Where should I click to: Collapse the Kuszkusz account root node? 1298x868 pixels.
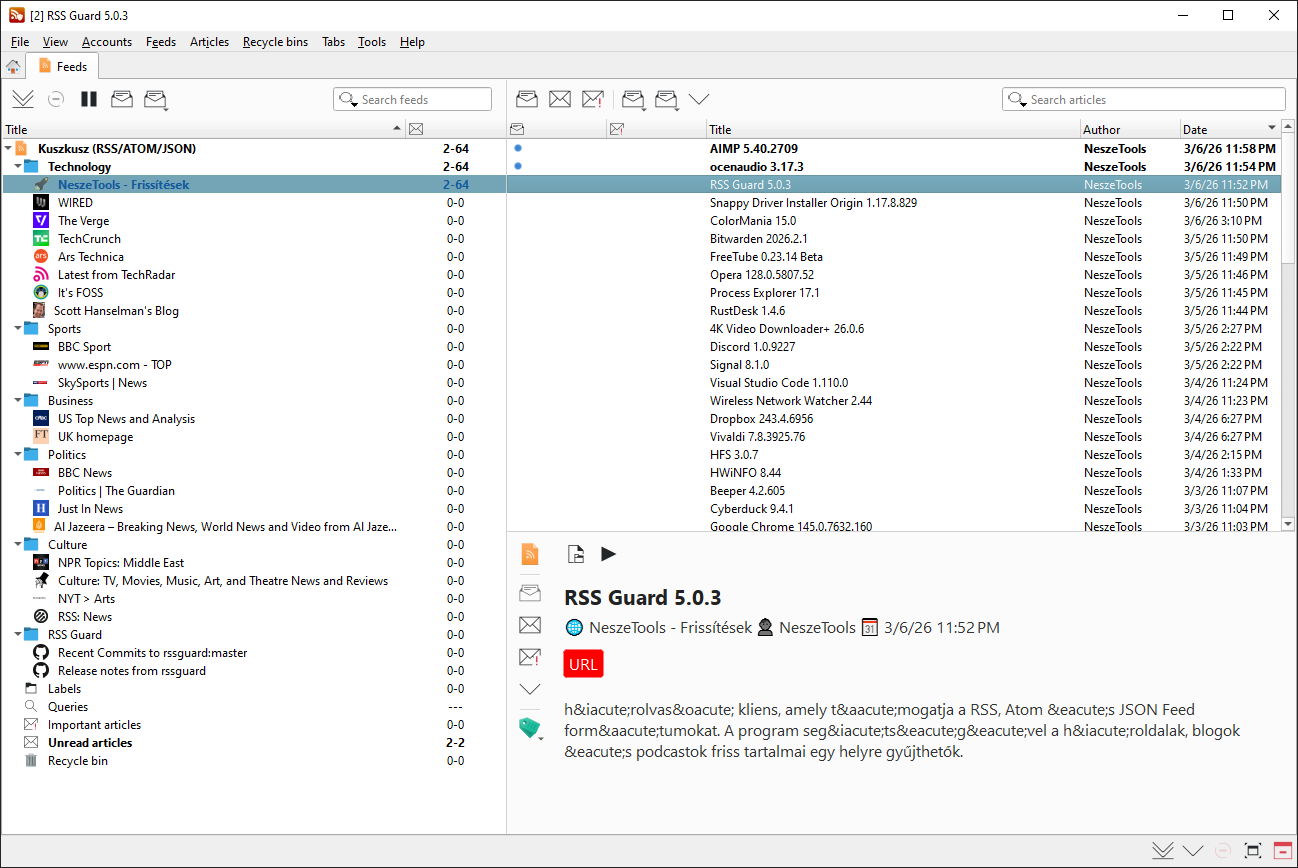click(8, 149)
